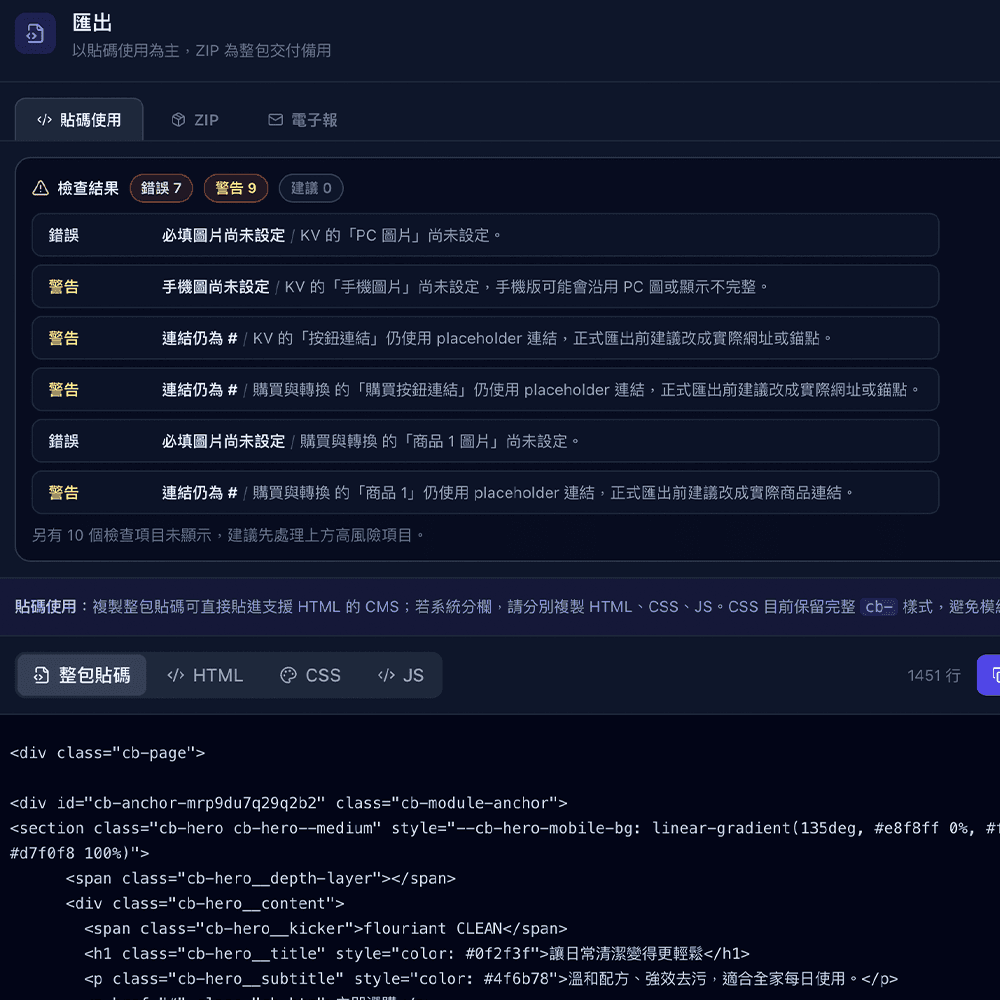
Task: Open the ZIP tab
Action: [195, 120]
